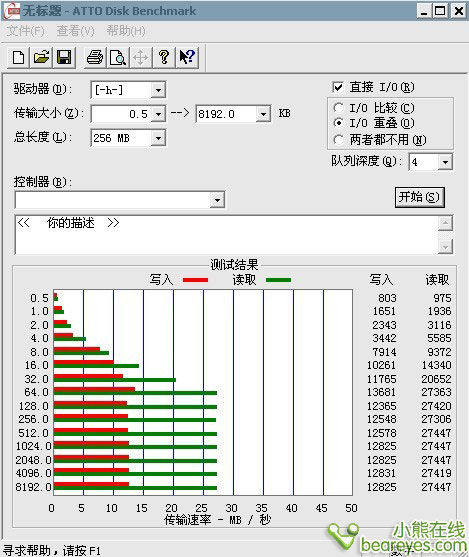Activate context help pointer icon
469x557 pixels.
coord(187,57)
